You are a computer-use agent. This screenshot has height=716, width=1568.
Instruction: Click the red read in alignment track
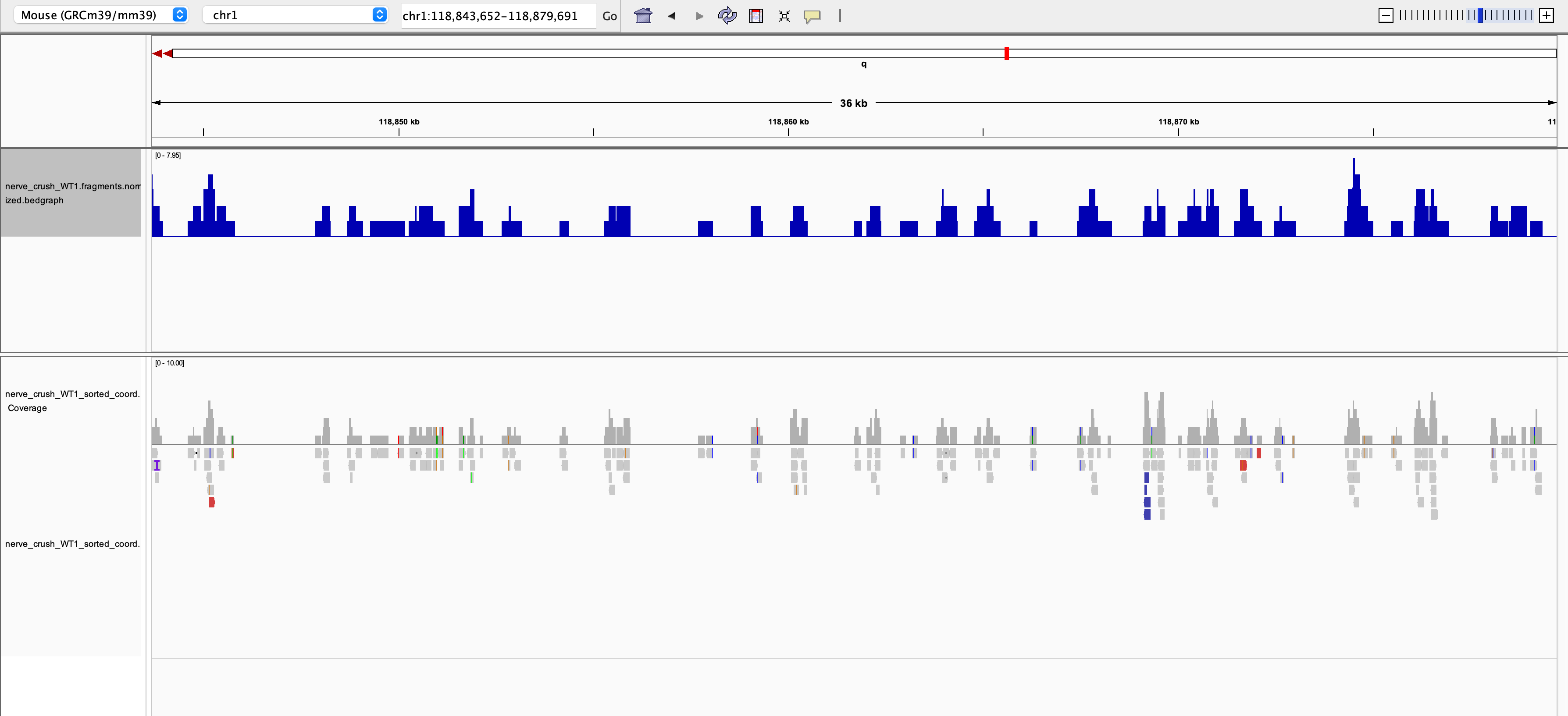[211, 502]
